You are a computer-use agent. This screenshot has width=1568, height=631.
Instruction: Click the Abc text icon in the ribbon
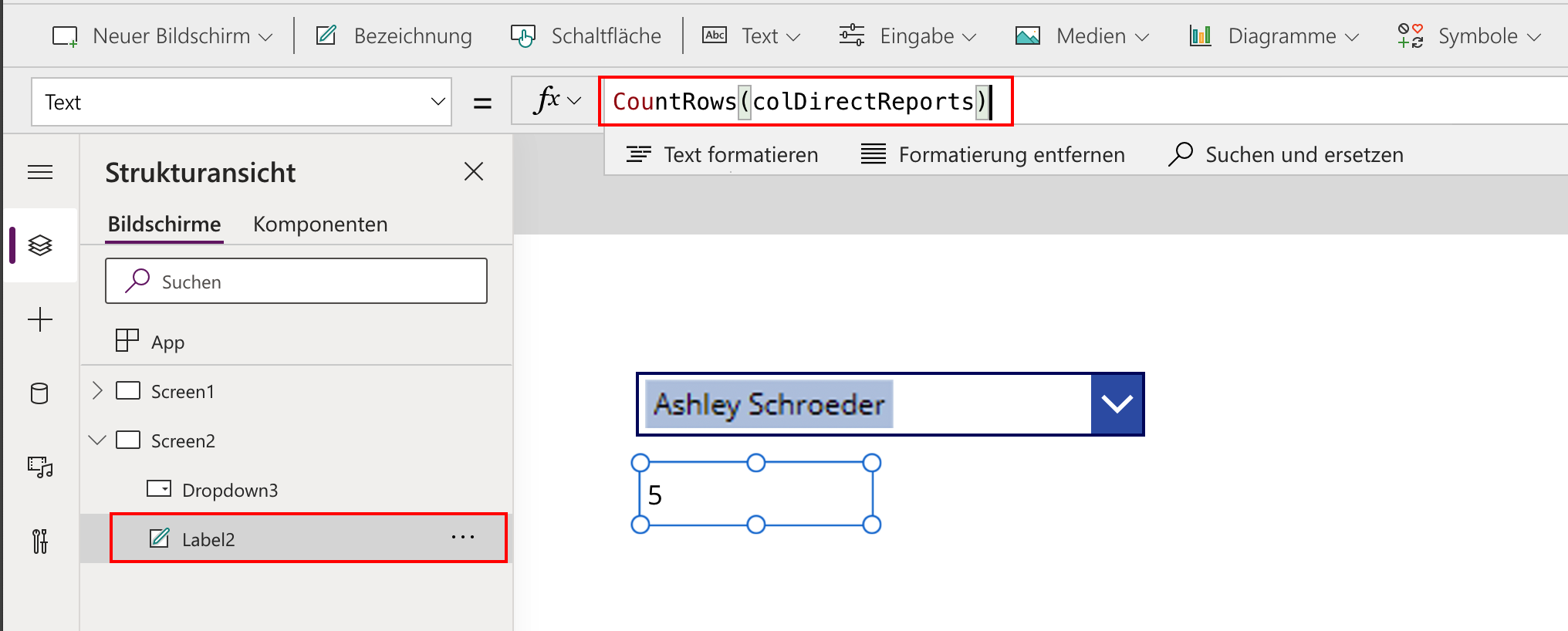point(715,35)
